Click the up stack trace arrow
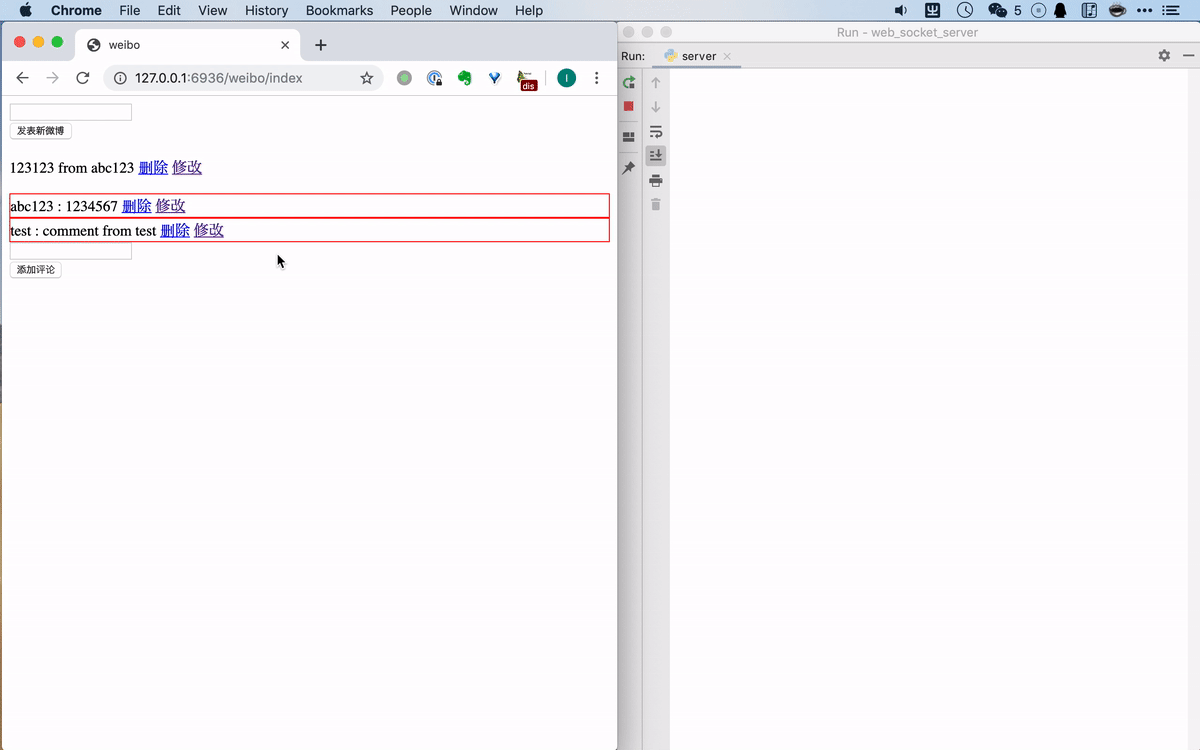The width and height of the screenshot is (1200, 750). [656, 83]
